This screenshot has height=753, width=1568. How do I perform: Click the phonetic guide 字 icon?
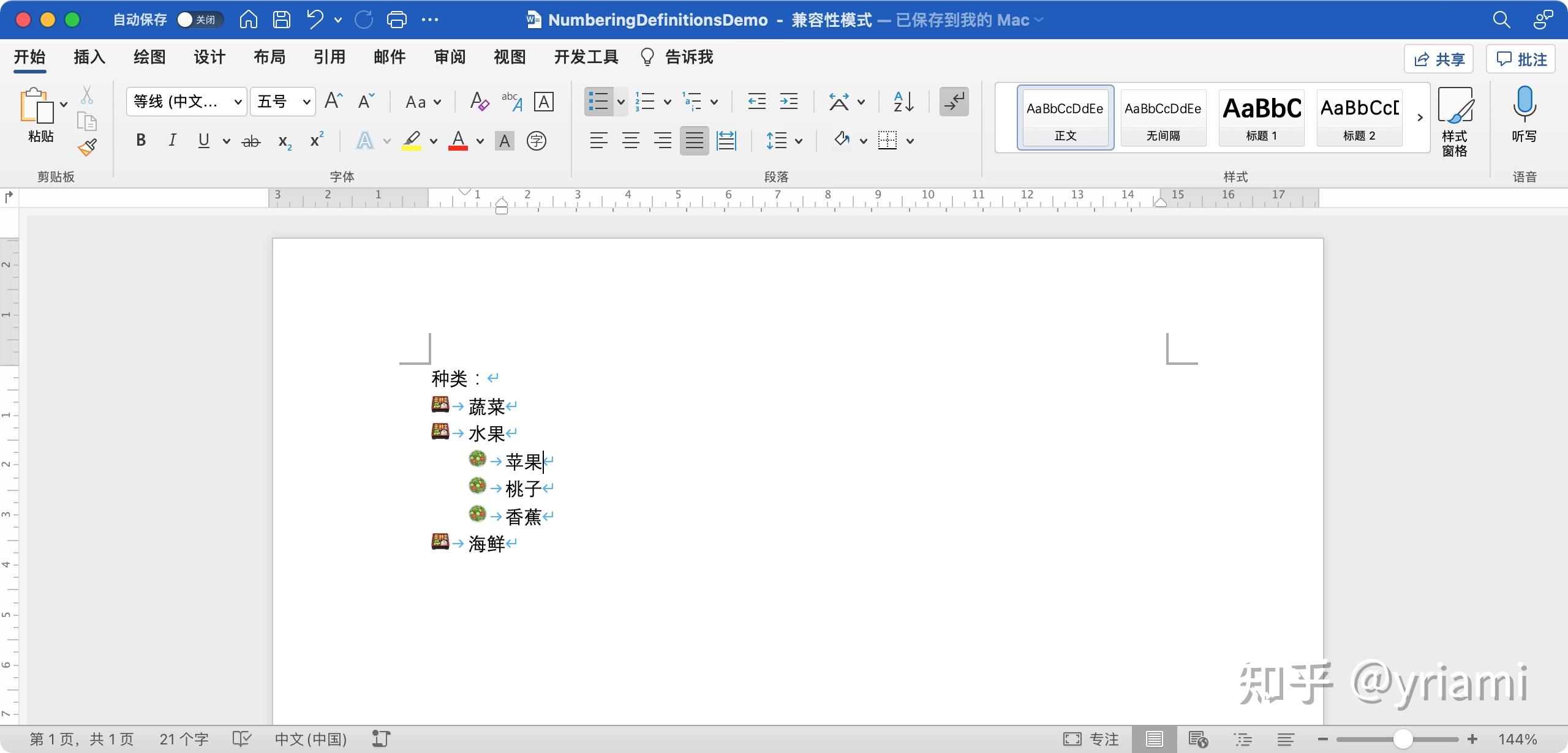coord(537,141)
